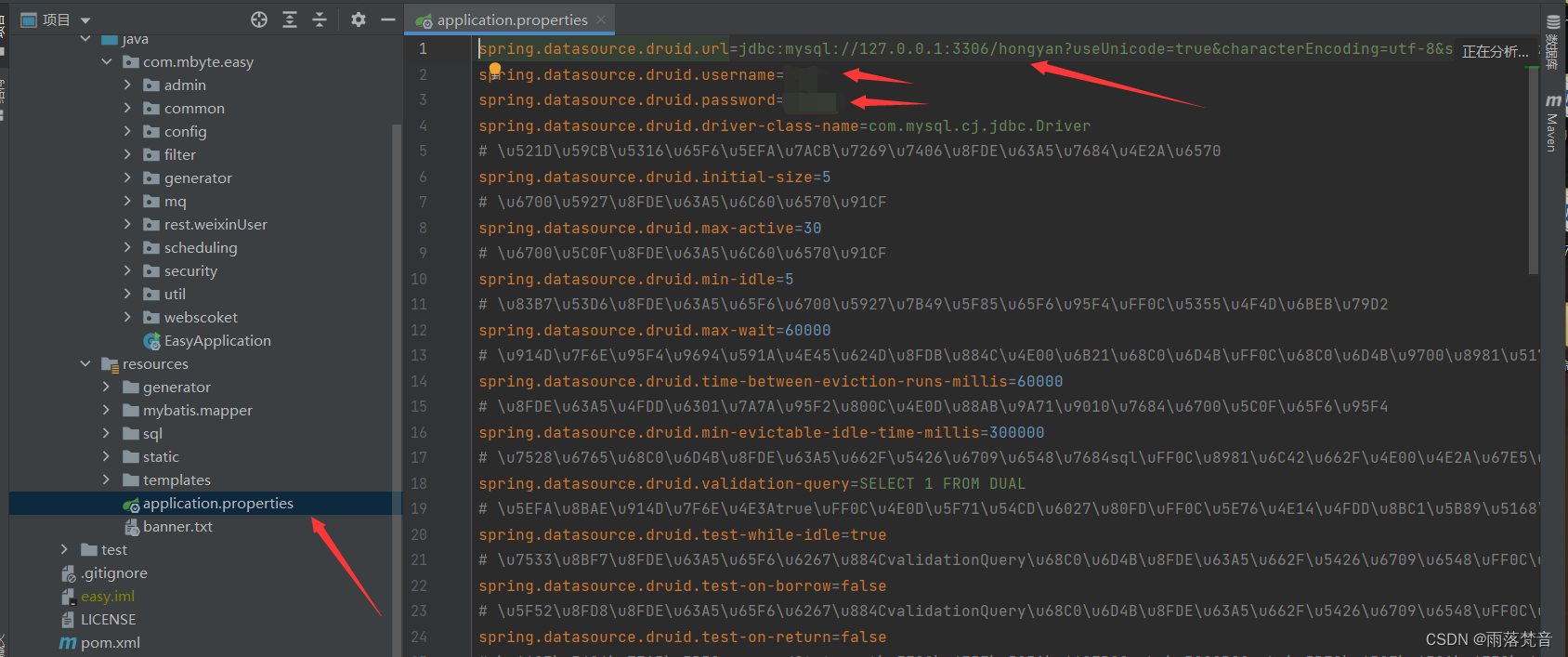Click the druid.url property on line 1

point(604,48)
